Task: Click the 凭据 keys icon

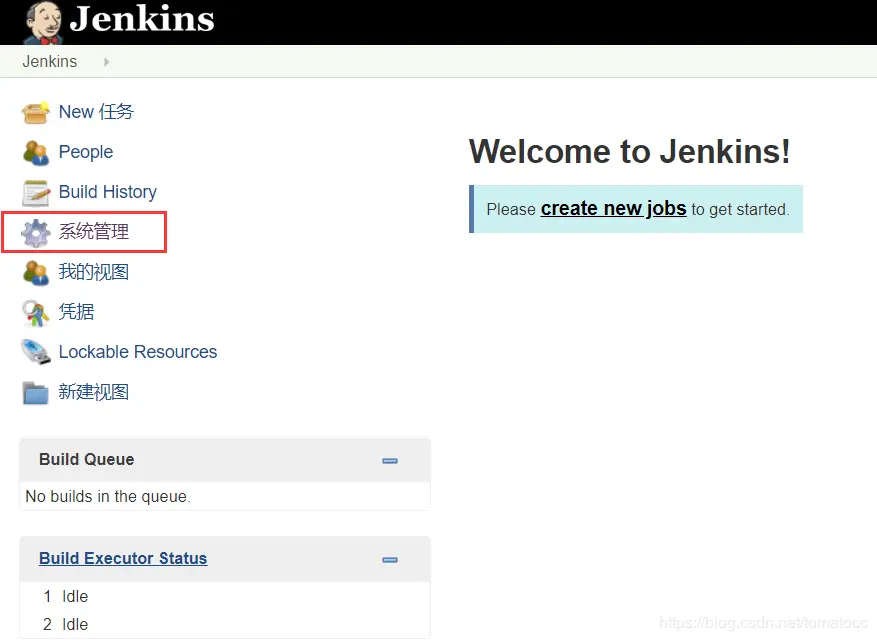Action: click(36, 313)
